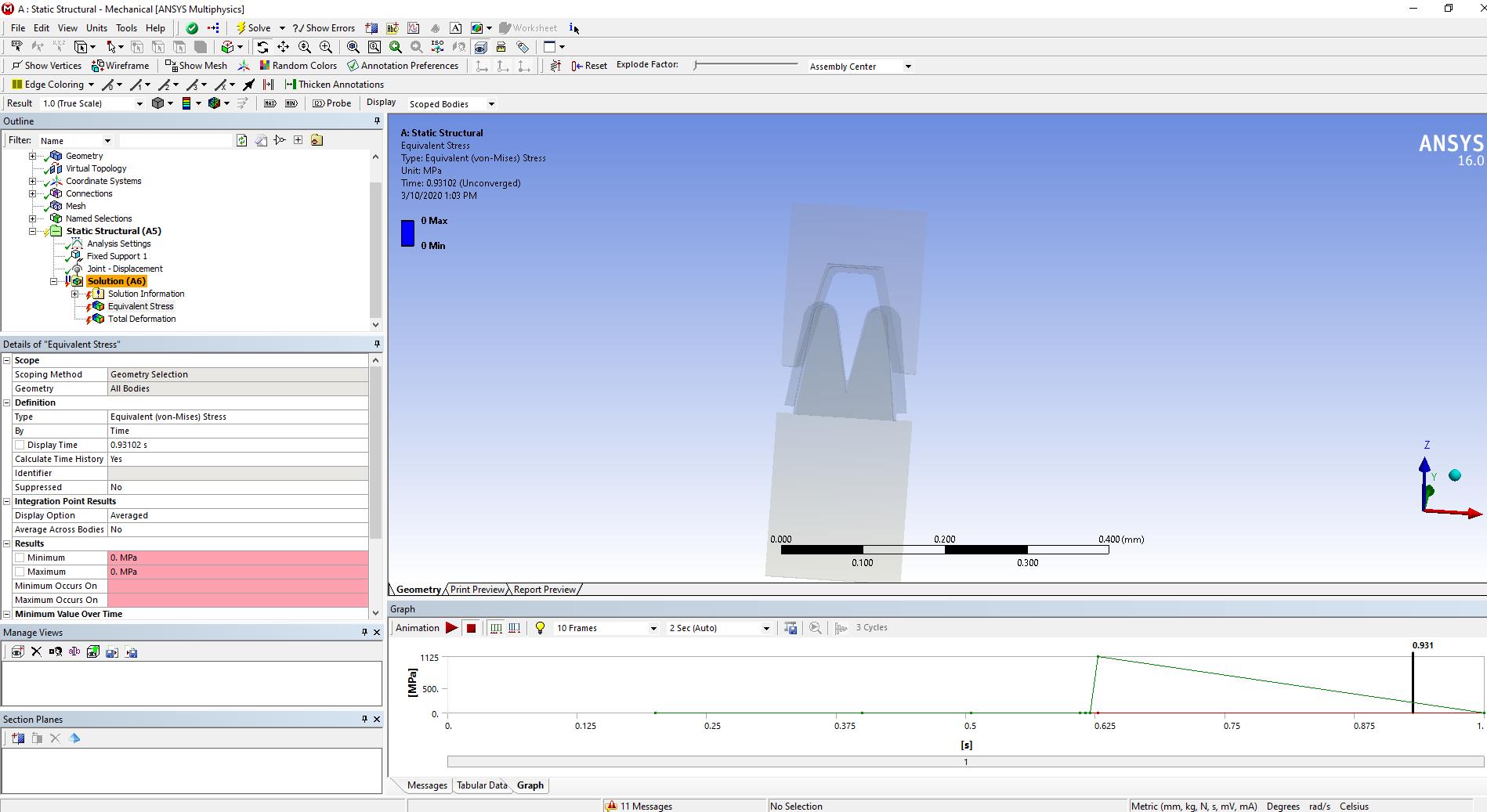Export animation video file icon
Image resolution: width=1487 pixels, height=812 pixels.
791,628
